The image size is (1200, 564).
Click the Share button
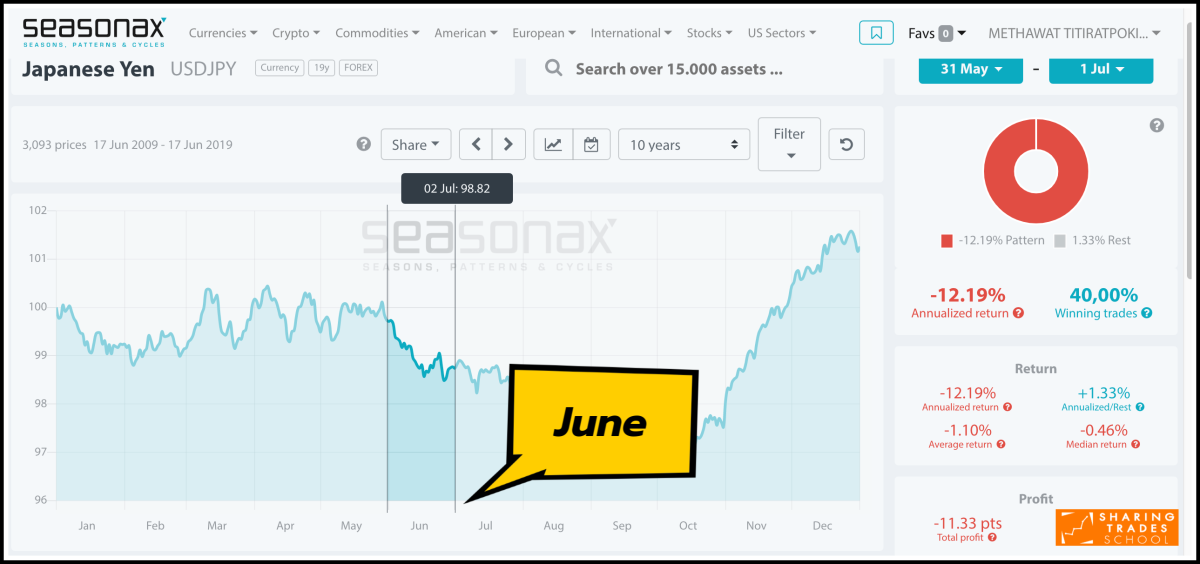416,145
